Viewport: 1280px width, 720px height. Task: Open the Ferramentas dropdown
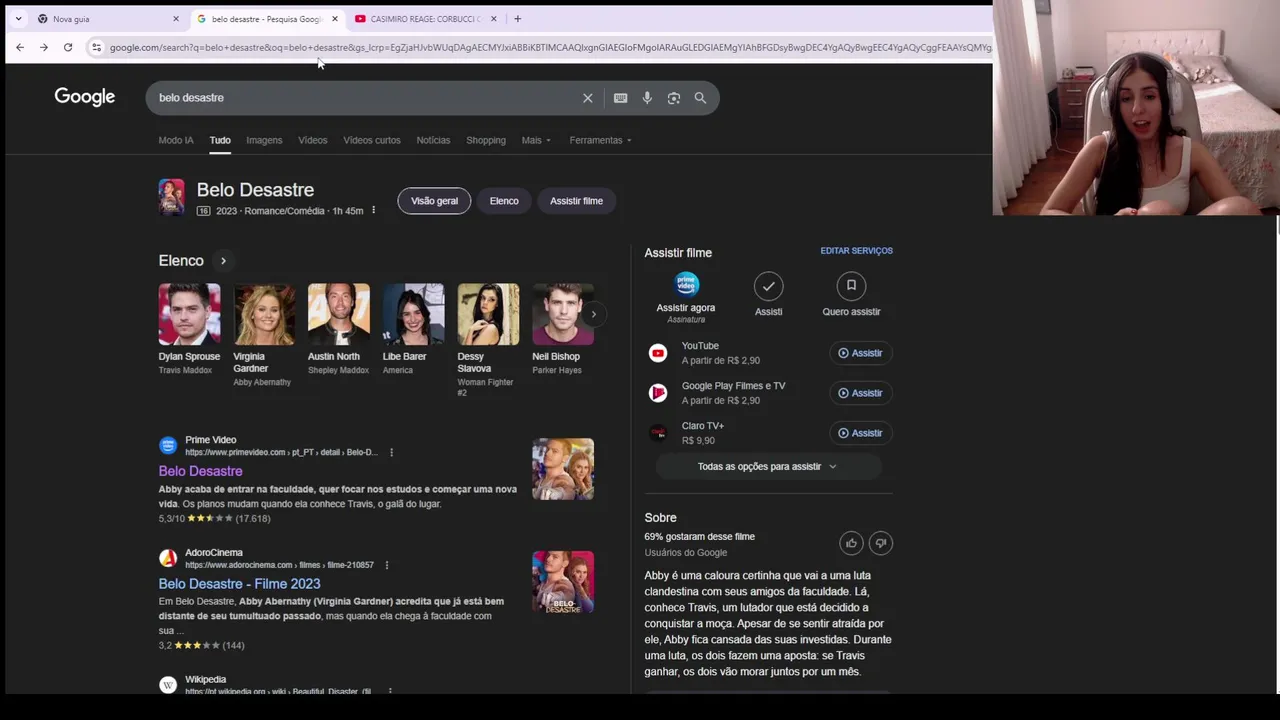(600, 140)
